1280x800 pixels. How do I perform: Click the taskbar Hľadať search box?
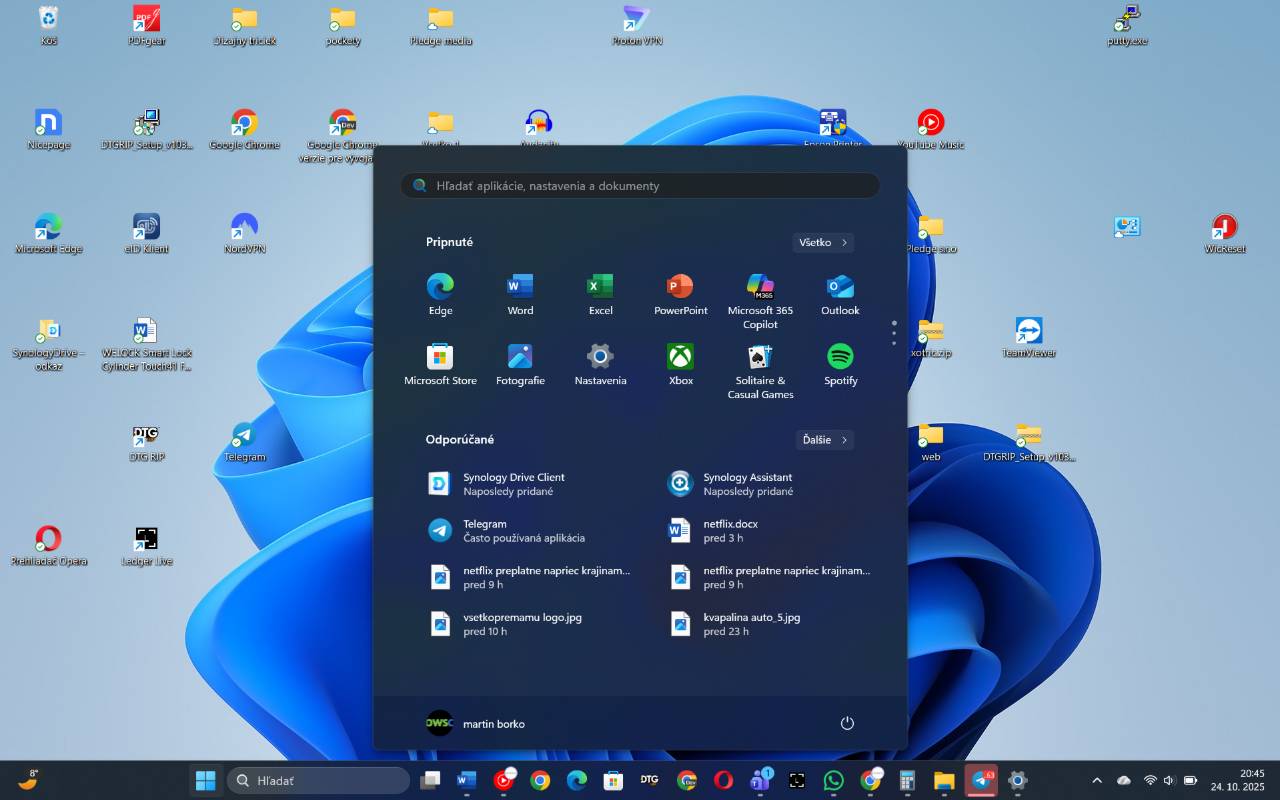[319, 780]
